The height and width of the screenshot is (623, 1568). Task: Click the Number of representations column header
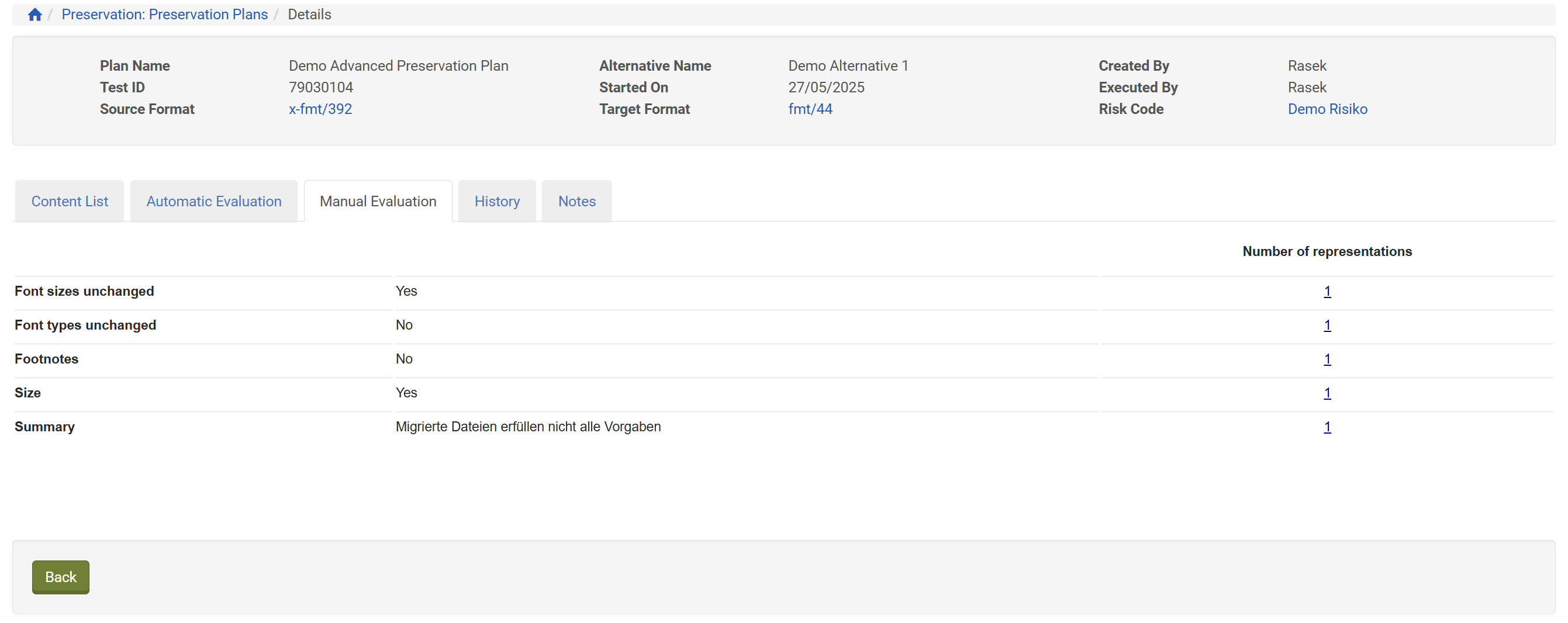(x=1327, y=251)
